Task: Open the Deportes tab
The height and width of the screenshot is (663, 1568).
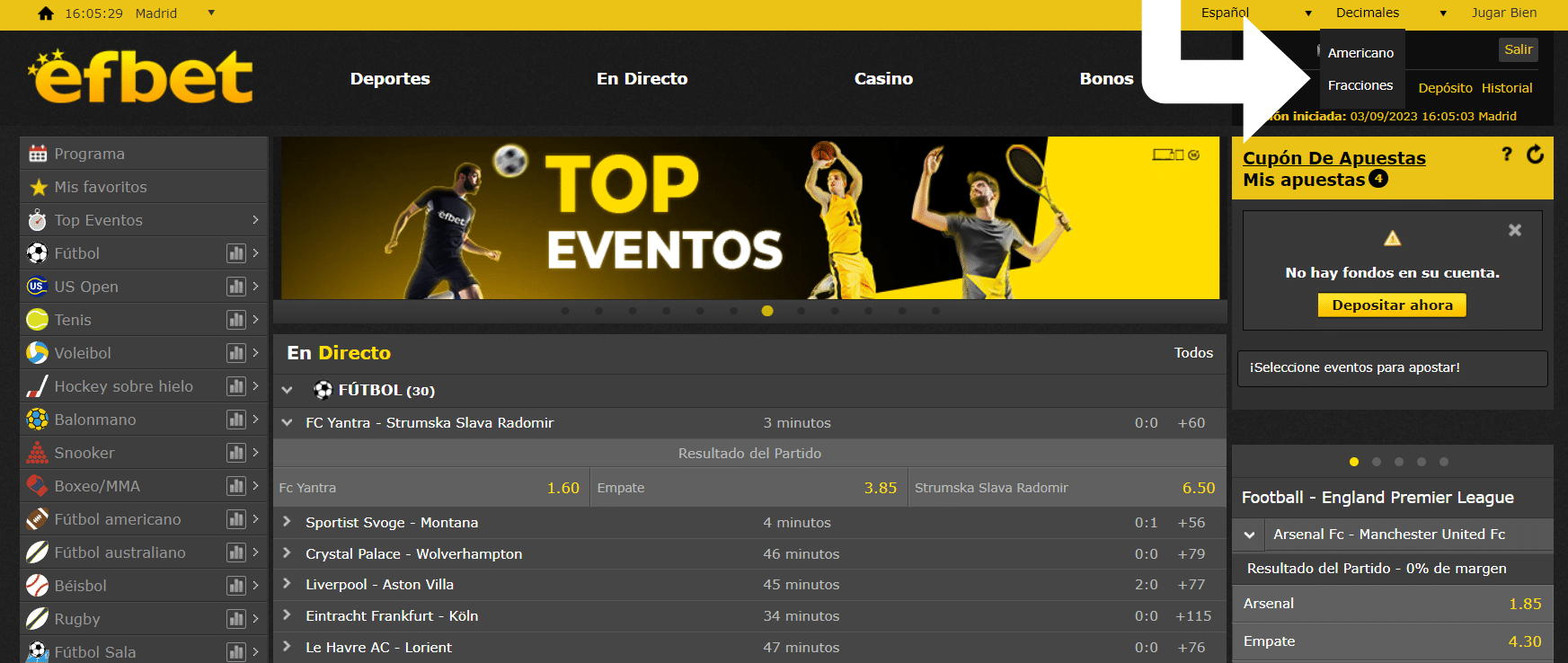Action: pos(390,79)
